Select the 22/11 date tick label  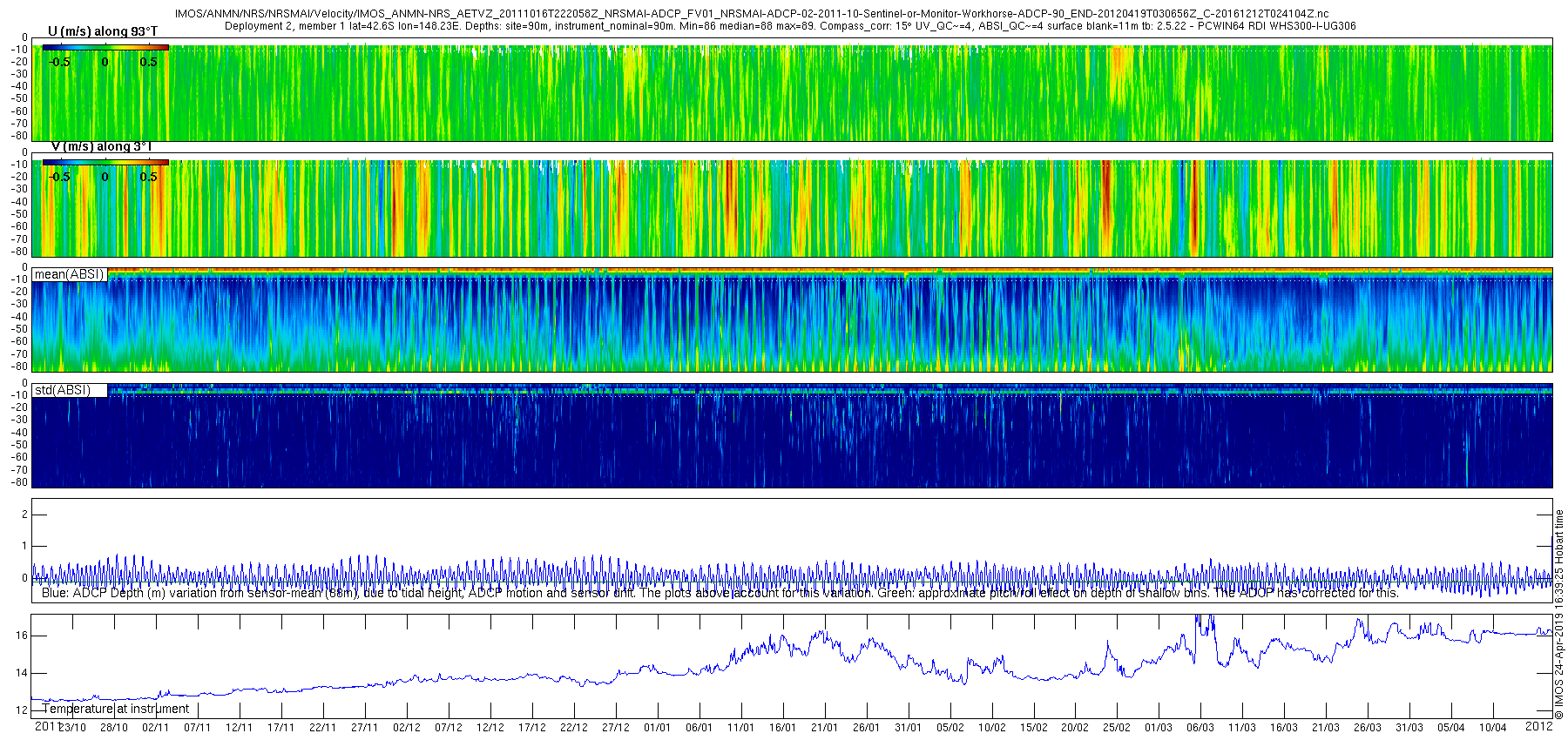(323, 728)
